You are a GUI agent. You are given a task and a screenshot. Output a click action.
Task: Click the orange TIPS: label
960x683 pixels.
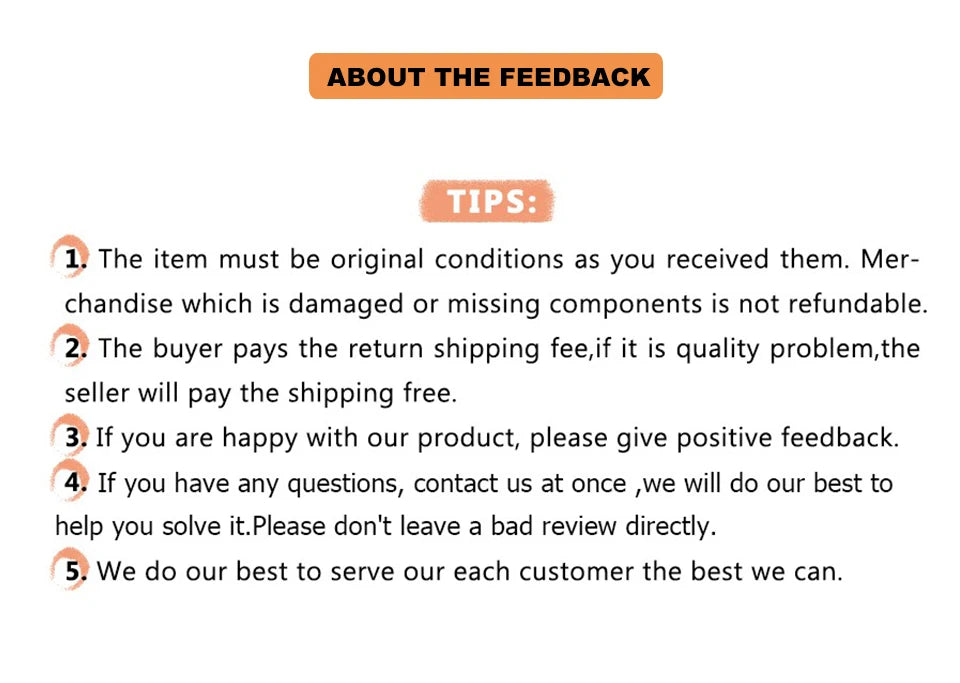pyautogui.click(x=488, y=201)
